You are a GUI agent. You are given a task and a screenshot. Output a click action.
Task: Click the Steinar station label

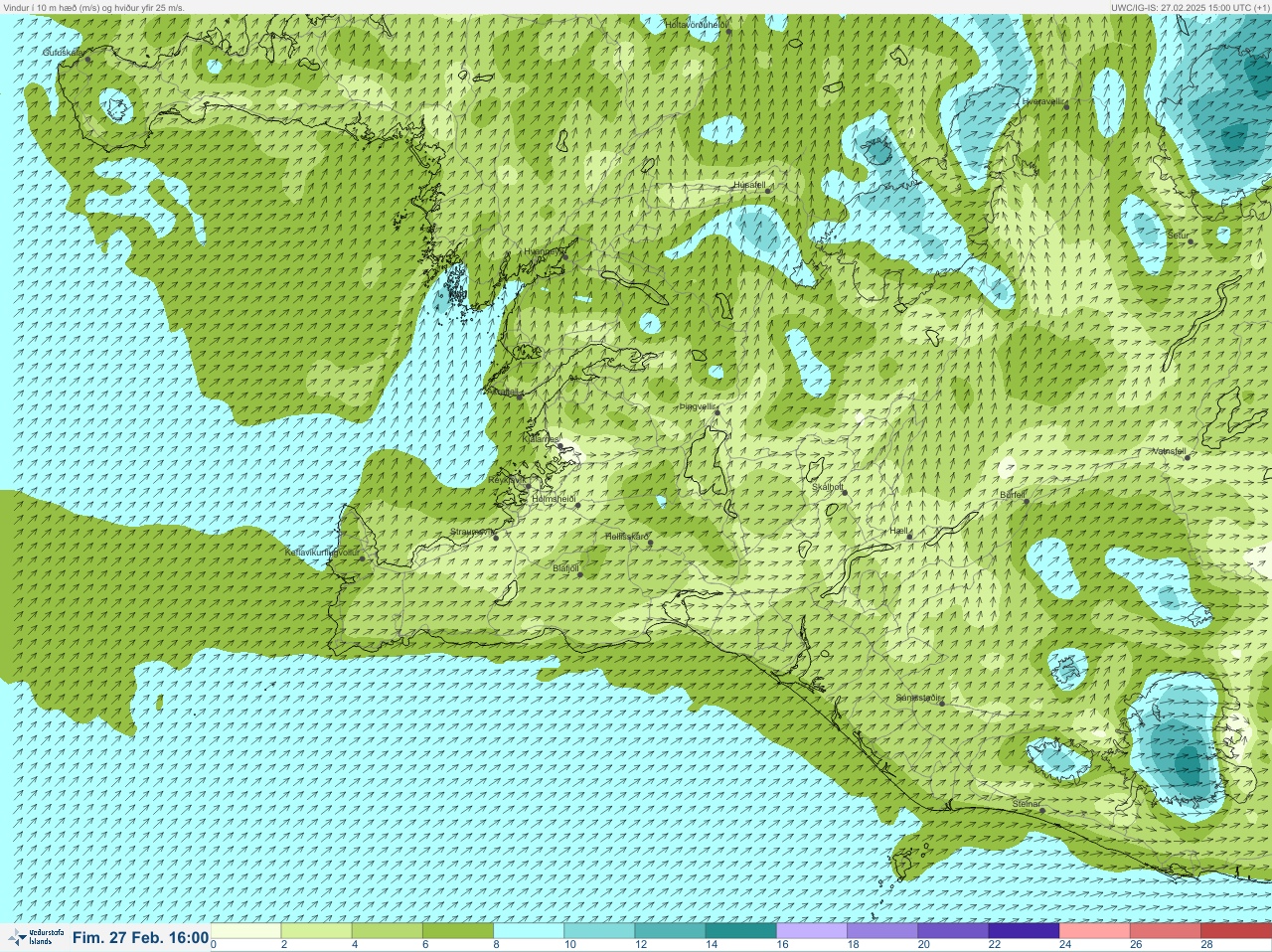1026,804
